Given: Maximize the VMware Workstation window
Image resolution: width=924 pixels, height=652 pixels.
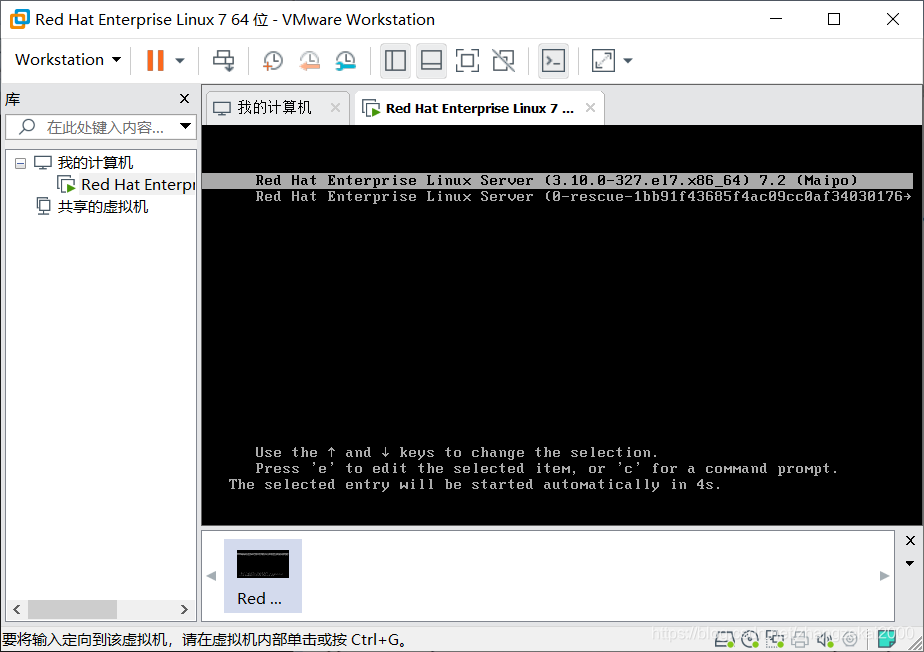Looking at the screenshot, I should tap(834, 19).
